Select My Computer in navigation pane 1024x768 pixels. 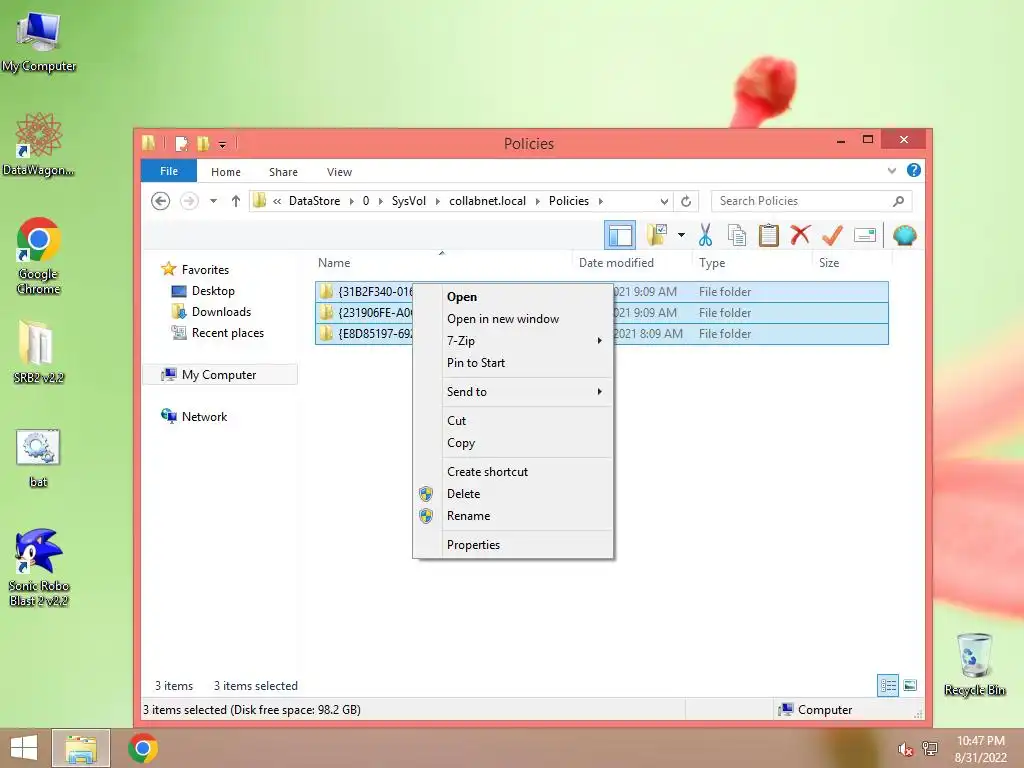[x=219, y=374]
